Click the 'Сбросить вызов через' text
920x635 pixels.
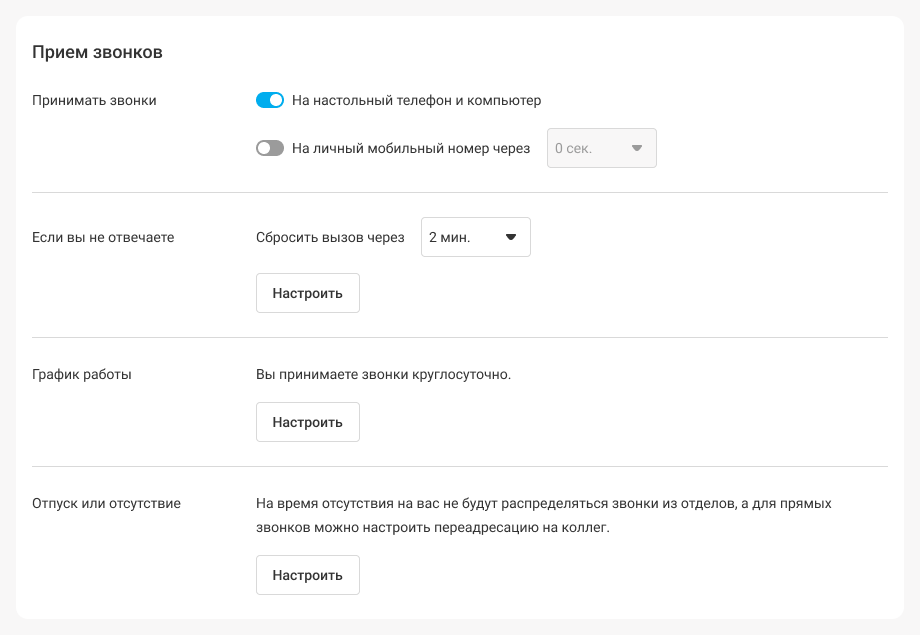point(330,237)
